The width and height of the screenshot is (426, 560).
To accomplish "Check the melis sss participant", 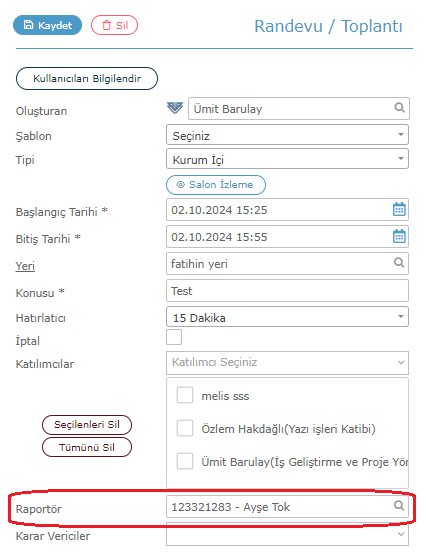I will (185, 395).
